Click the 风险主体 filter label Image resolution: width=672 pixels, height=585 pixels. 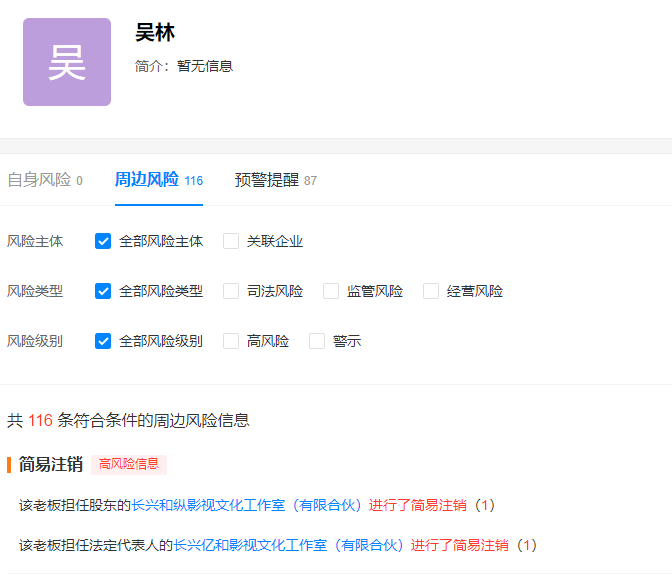click(35, 241)
